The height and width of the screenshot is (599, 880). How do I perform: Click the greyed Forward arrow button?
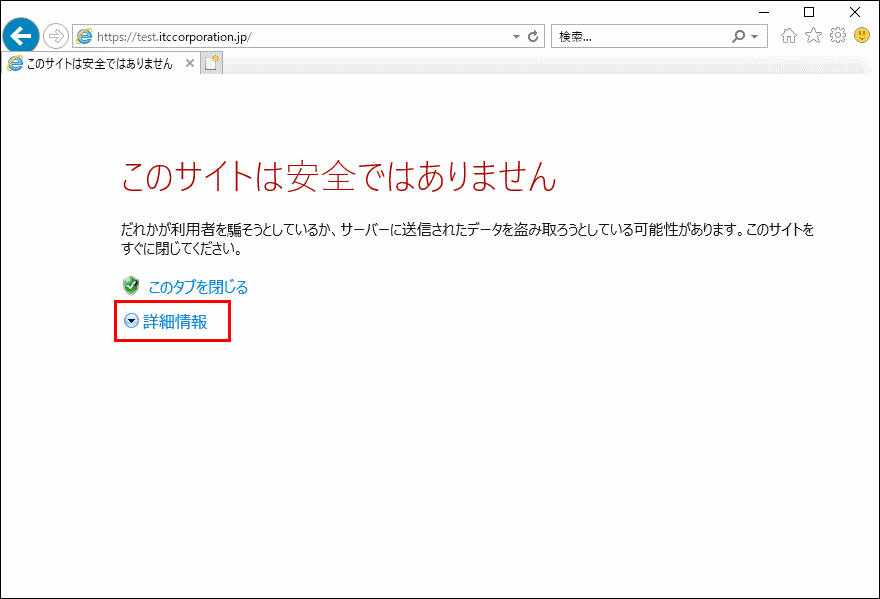[56, 36]
